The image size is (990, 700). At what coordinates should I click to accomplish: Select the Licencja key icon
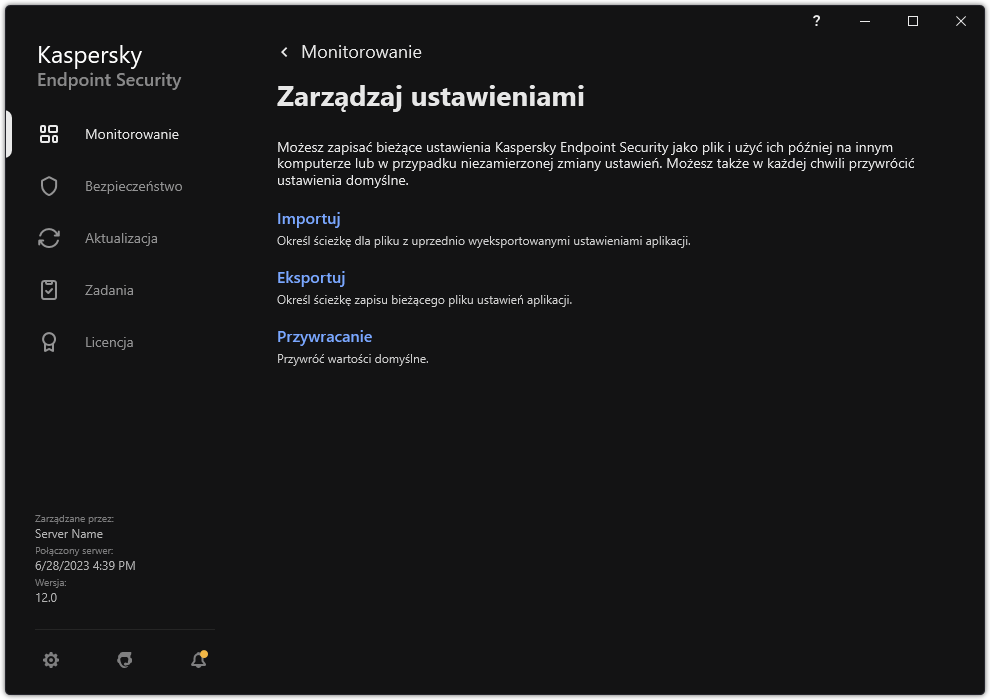click(x=47, y=341)
